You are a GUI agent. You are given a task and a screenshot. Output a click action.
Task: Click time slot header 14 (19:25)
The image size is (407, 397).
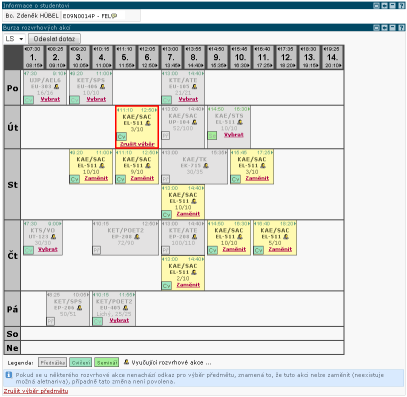[332, 57]
